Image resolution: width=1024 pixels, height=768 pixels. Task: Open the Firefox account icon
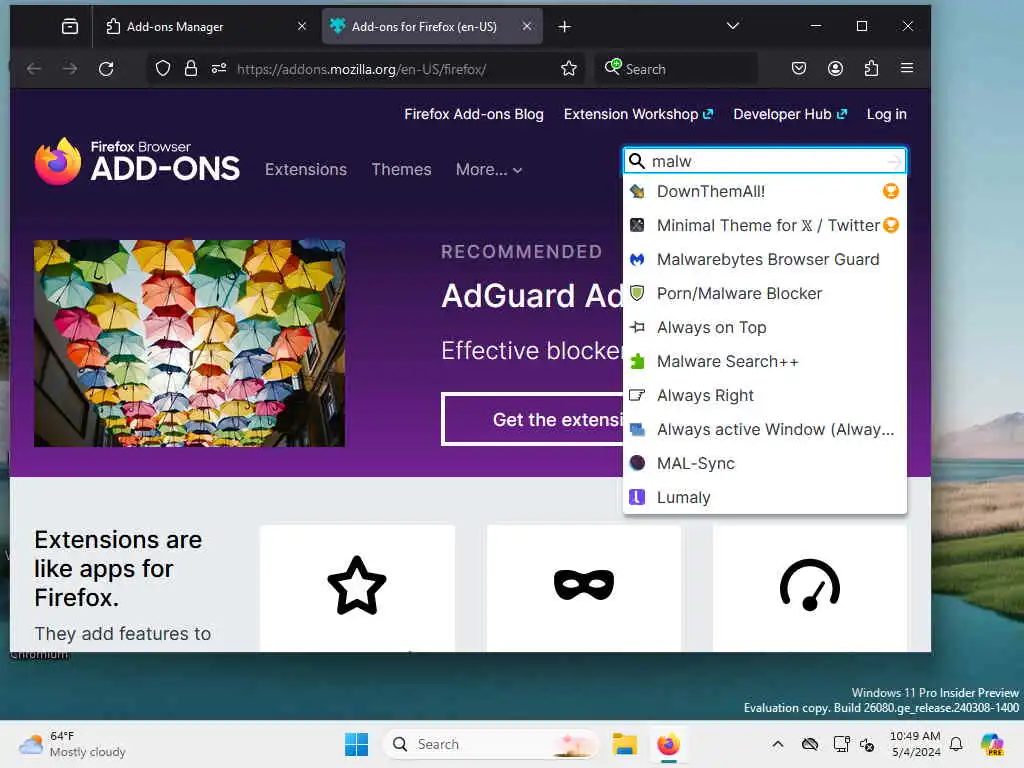[x=835, y=69]
